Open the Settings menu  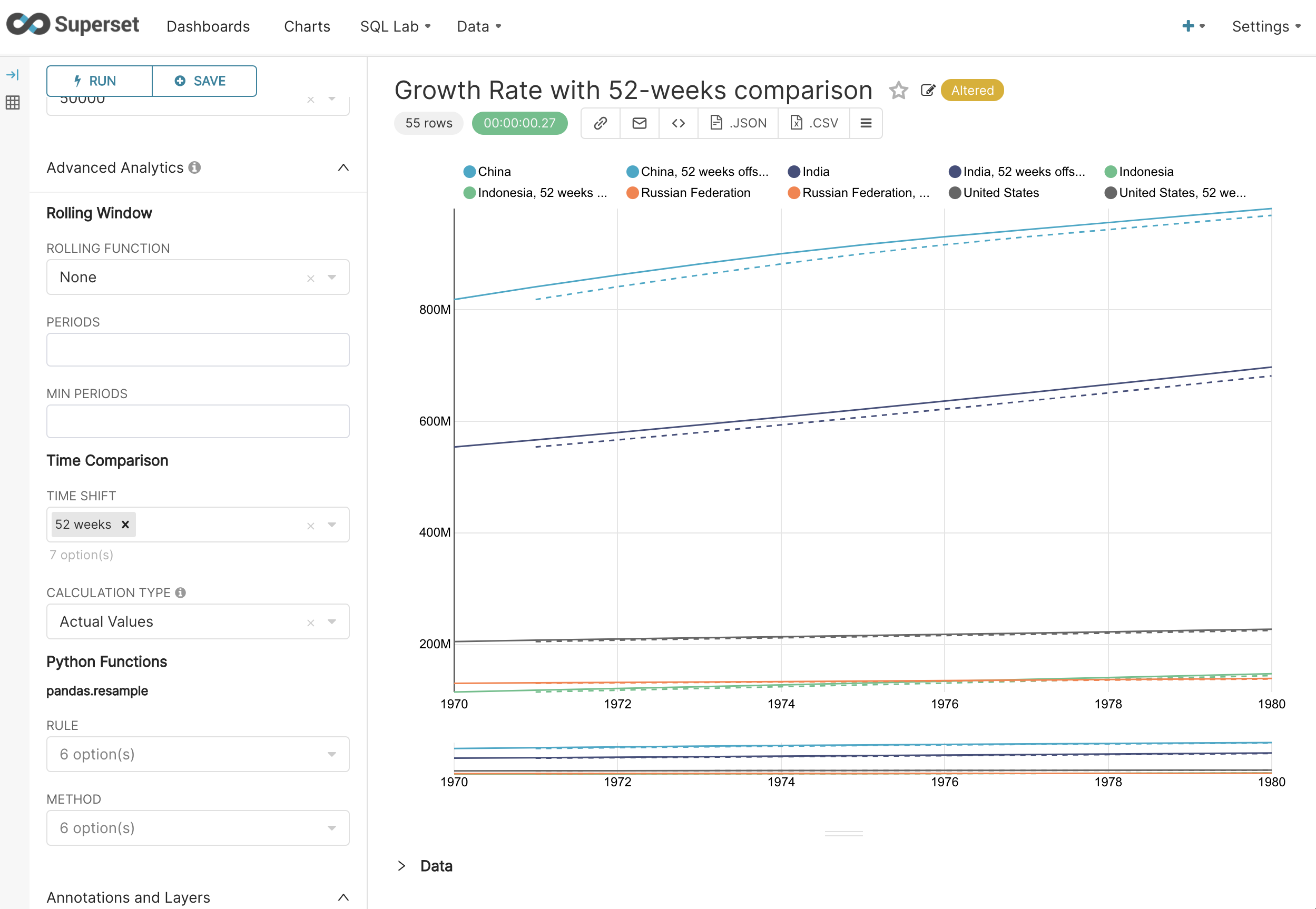tap(1266, 26)
